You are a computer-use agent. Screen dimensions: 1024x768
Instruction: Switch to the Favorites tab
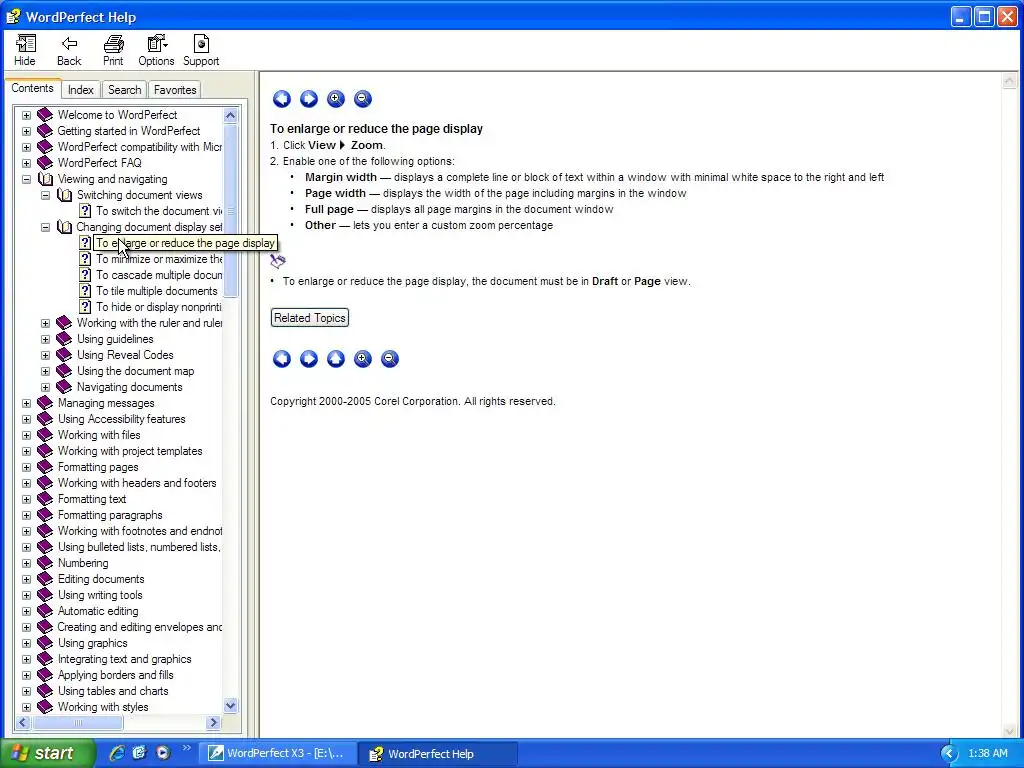pos(175,89)
